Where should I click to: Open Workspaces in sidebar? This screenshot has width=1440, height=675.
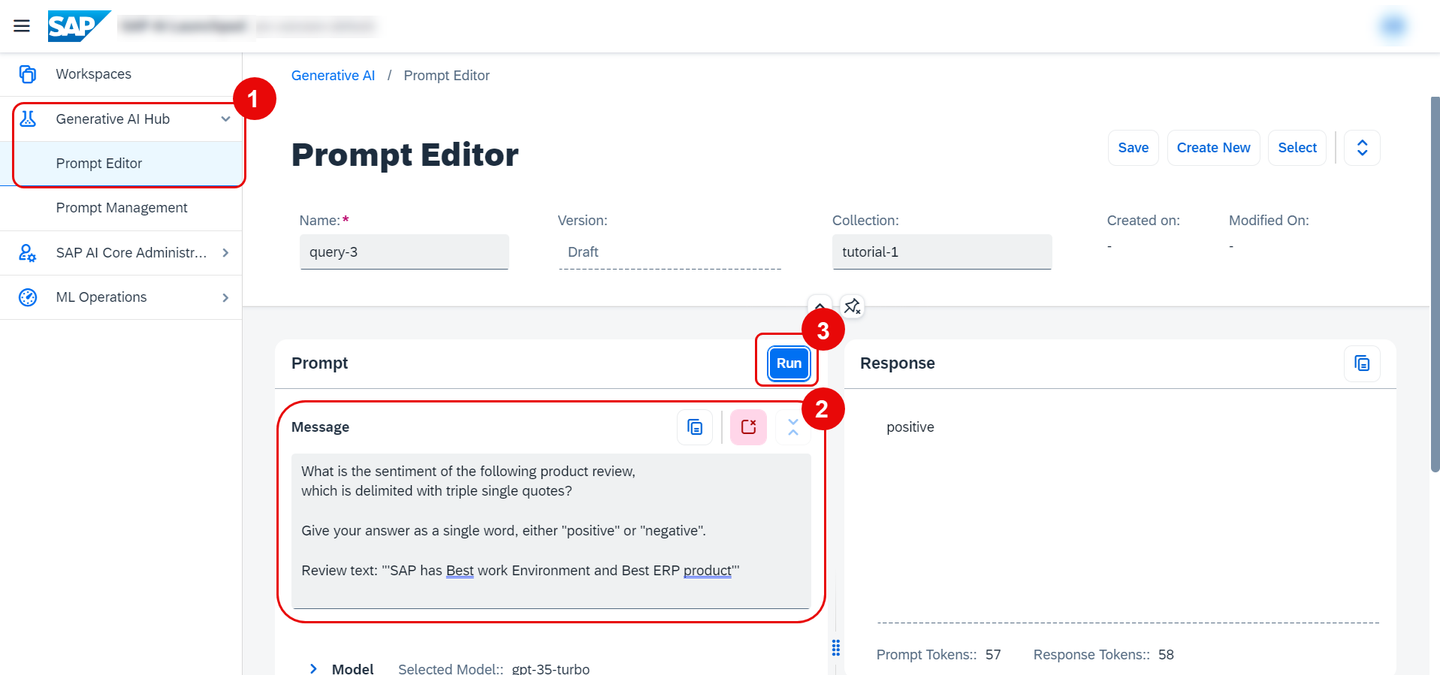[x=121, y=74]
